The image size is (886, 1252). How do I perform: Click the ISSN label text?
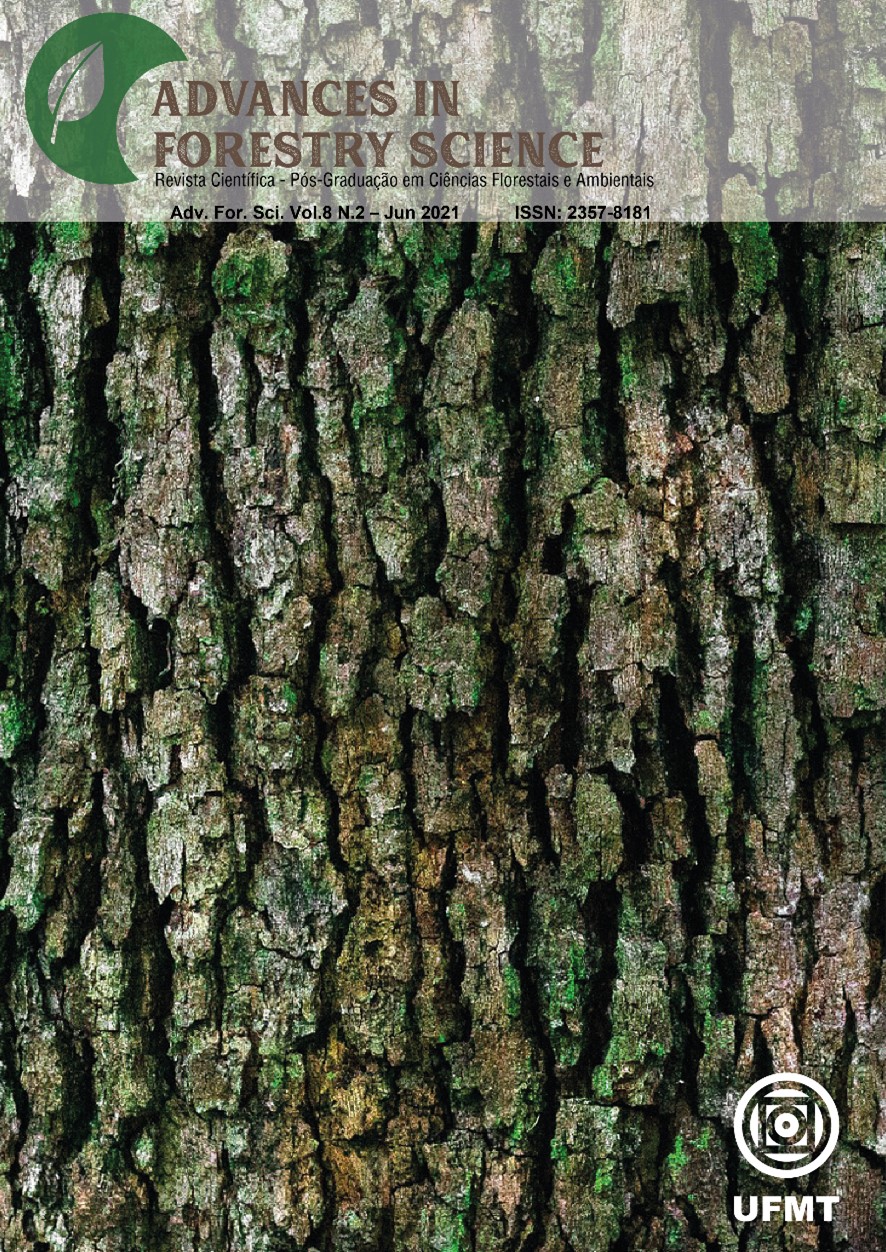(x=537, y=214)
